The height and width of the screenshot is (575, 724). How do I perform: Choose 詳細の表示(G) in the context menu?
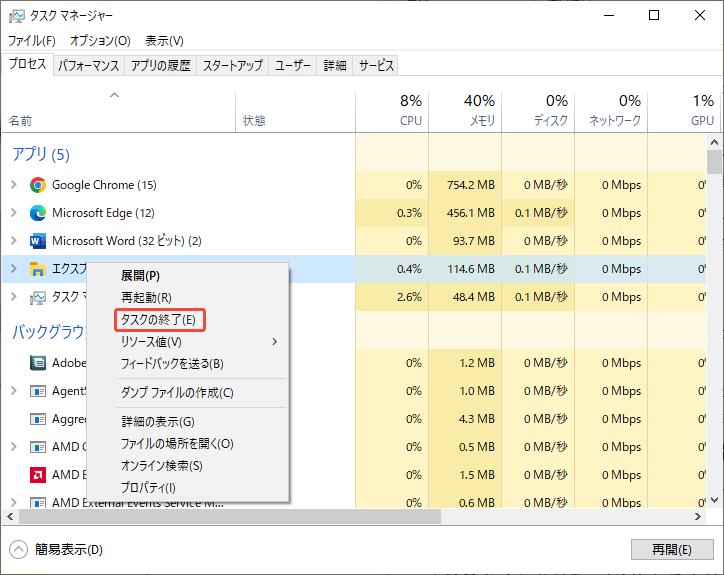point(187,422)
